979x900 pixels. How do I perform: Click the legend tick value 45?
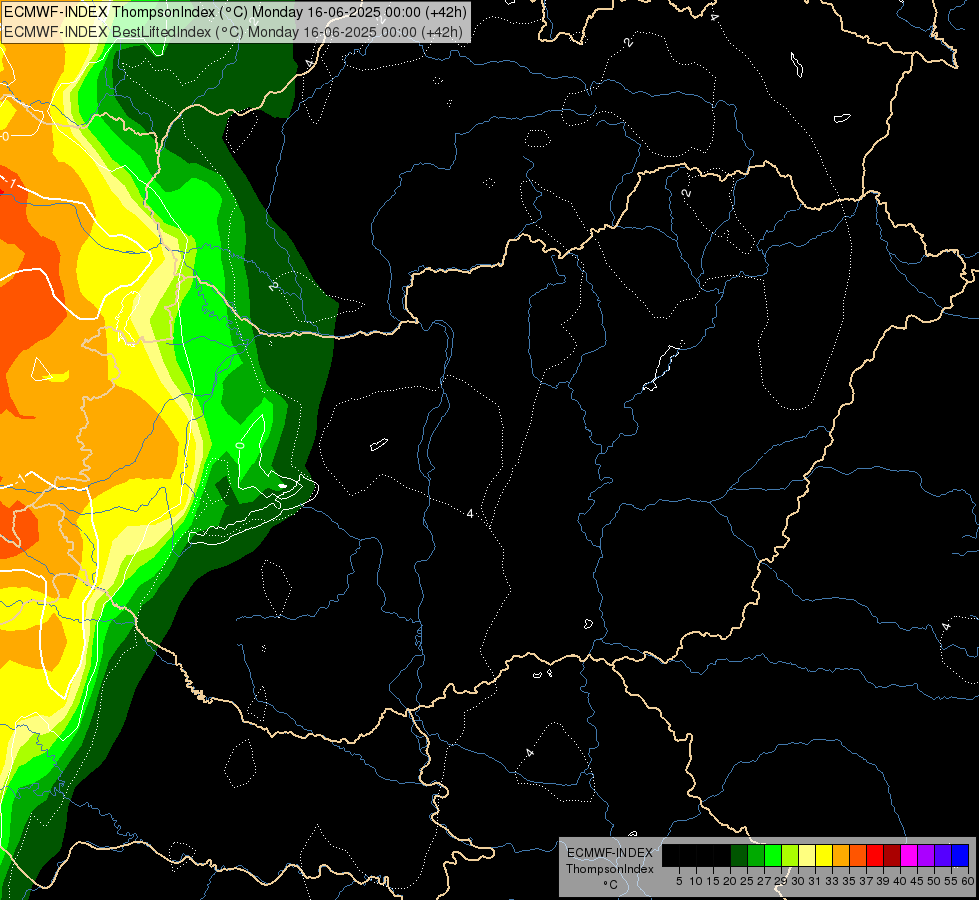click(916, 881)
